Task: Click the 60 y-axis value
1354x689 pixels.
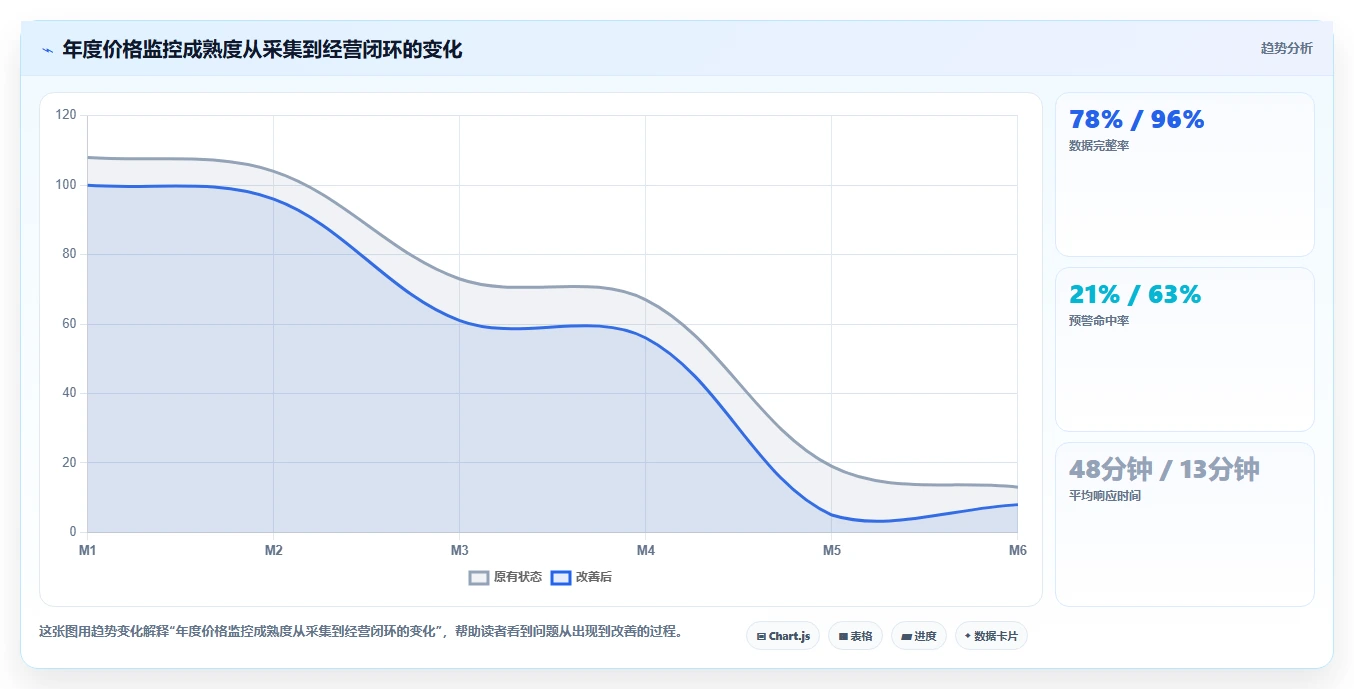Action: pos(69,324)
